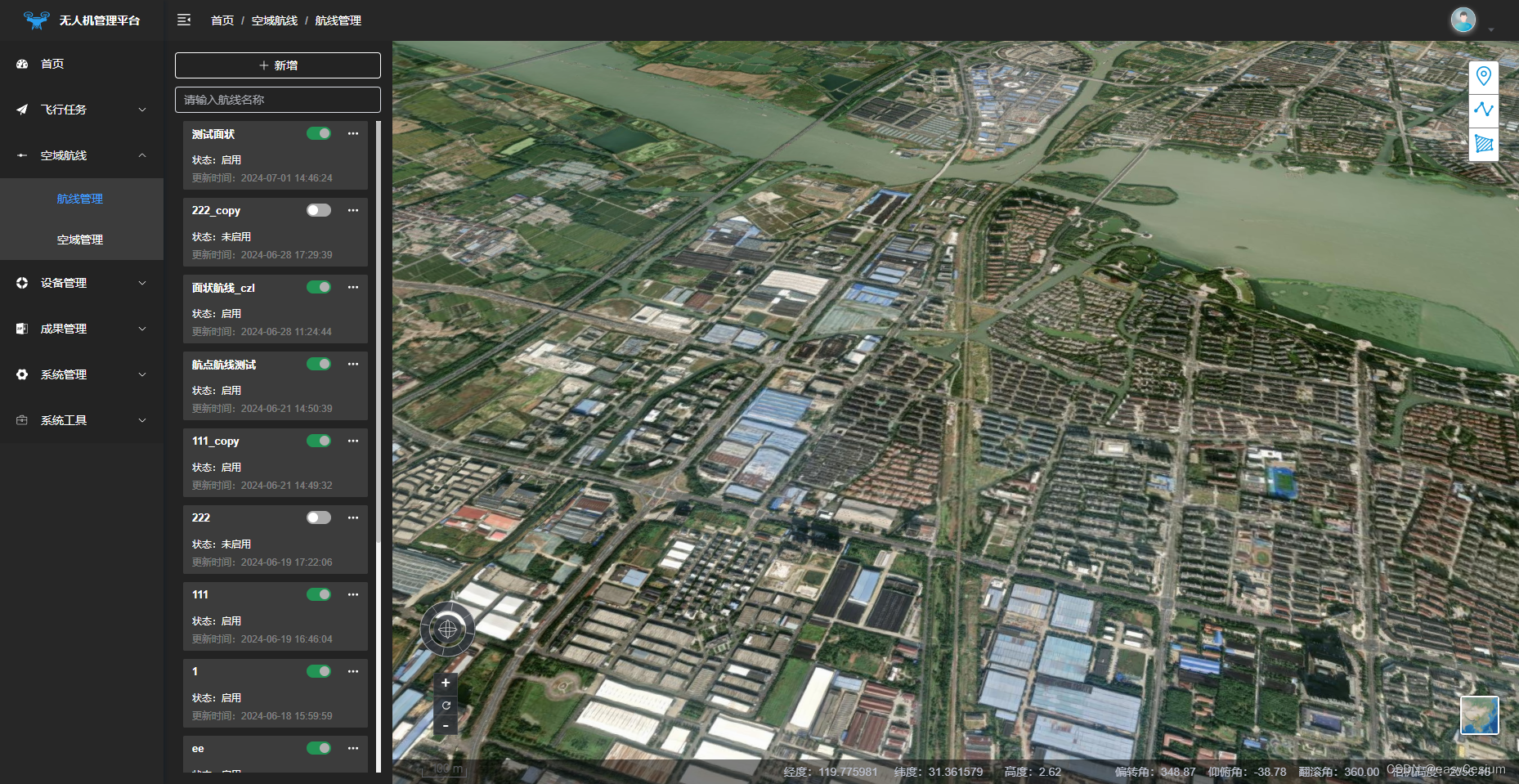Click the 首页 dashboard icon in sidebar
Screen dimensions: 1519x784
[22, 64]
